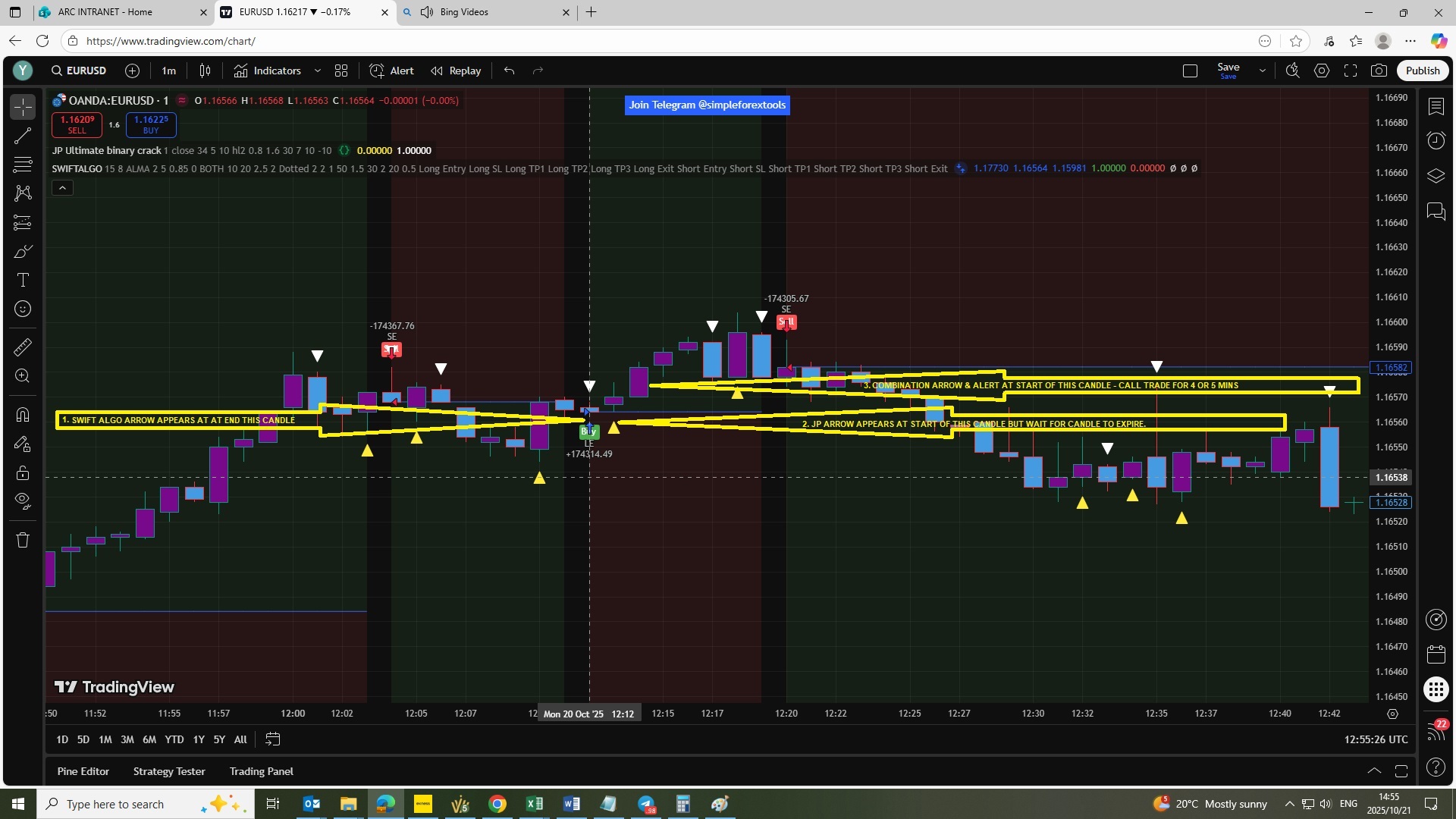Screen dimensions: 1456x819
Task: Expand the Indicators favorites dropdown arrow
Action: point(318,71)
